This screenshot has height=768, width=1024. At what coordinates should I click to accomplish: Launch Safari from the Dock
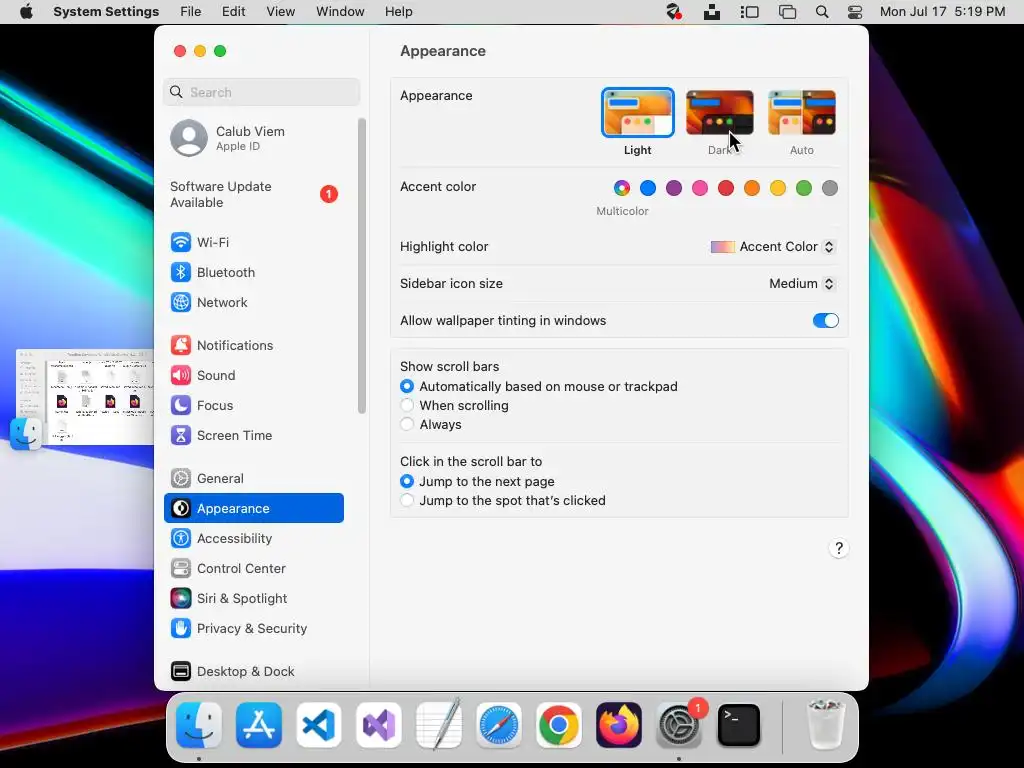(499, 725)
